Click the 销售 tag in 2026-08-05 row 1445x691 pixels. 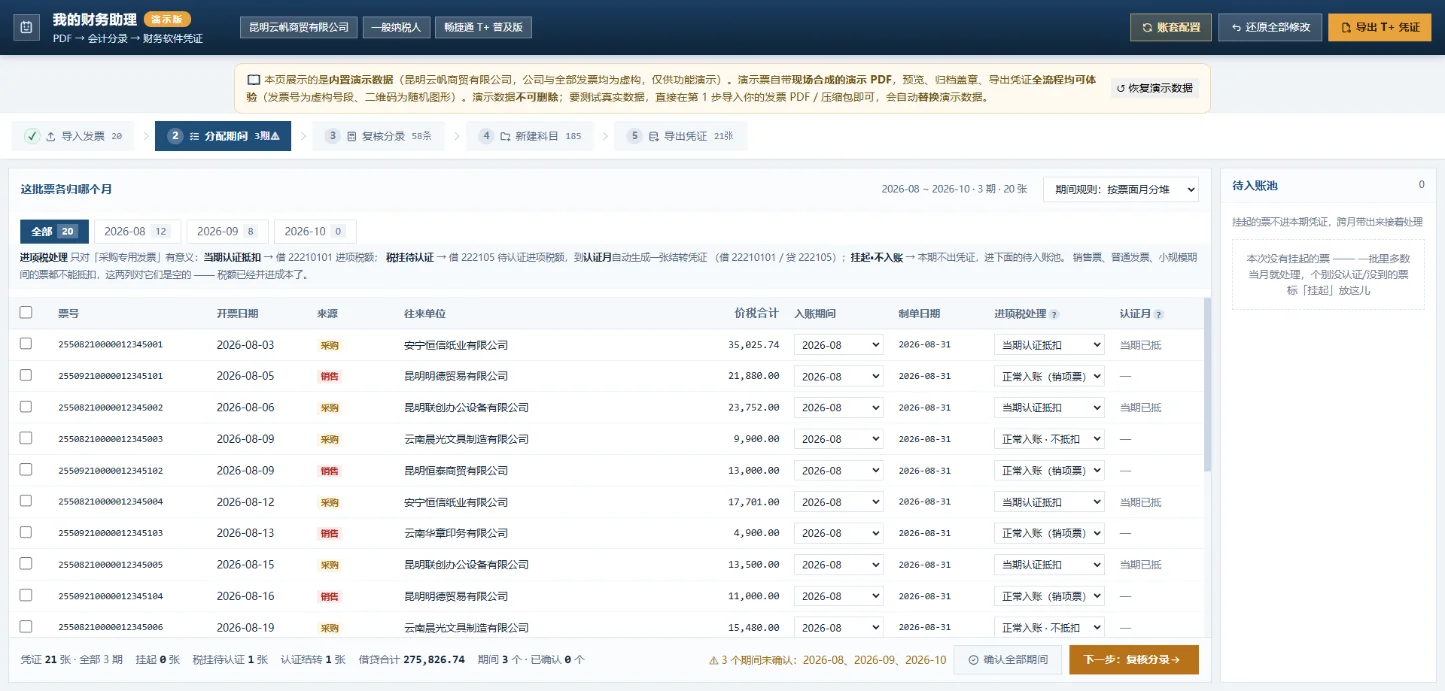pos(329,377)
